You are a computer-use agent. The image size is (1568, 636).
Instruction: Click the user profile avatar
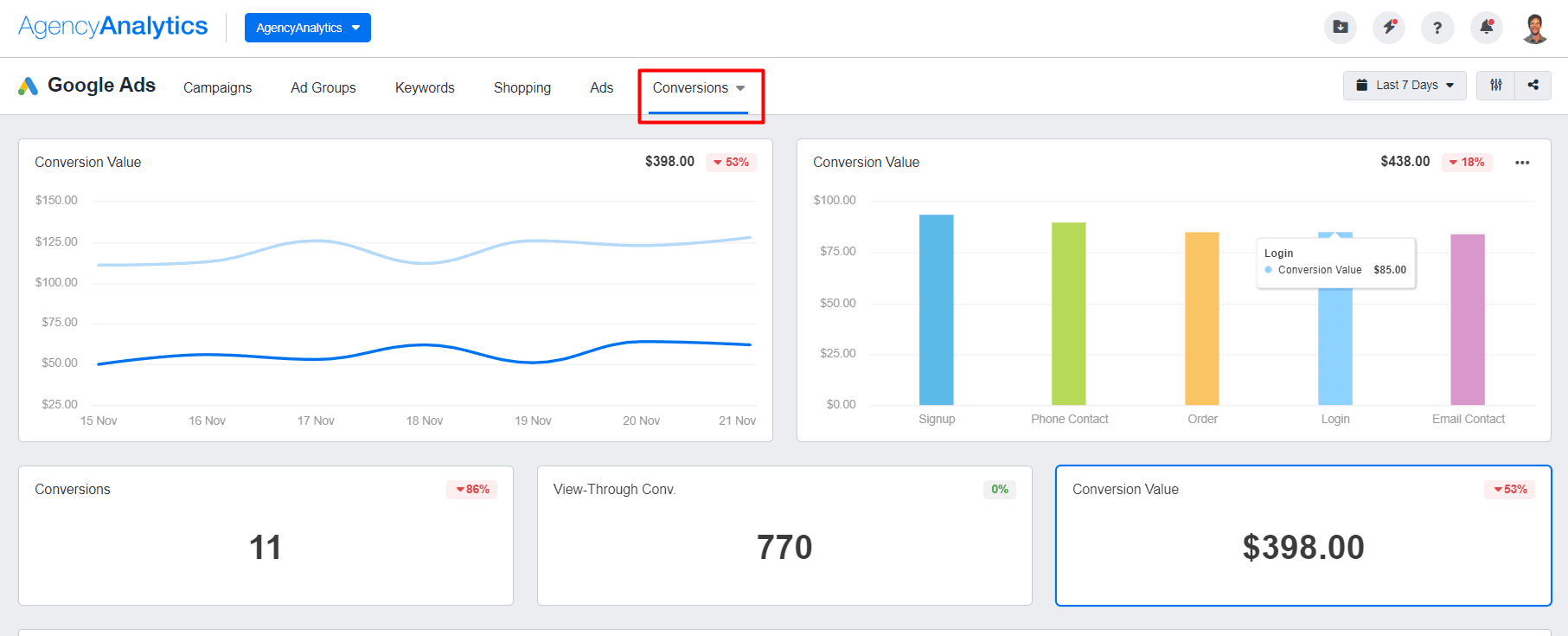point(1535,28)
